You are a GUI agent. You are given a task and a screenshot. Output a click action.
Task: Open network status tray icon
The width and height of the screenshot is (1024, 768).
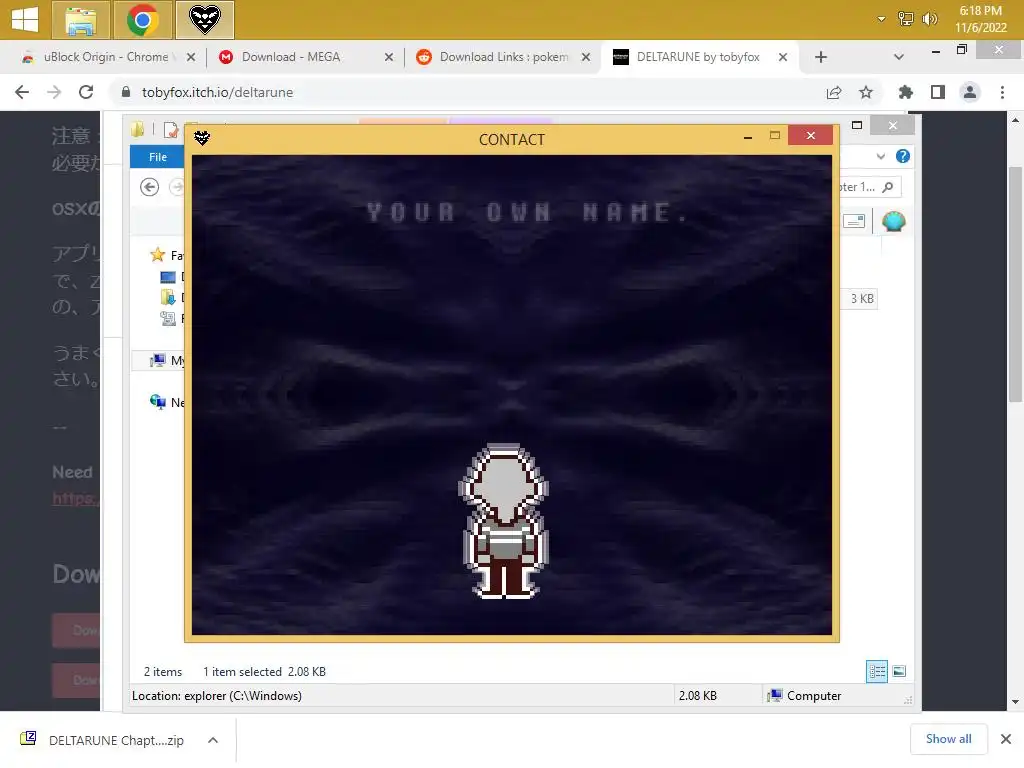905,19
